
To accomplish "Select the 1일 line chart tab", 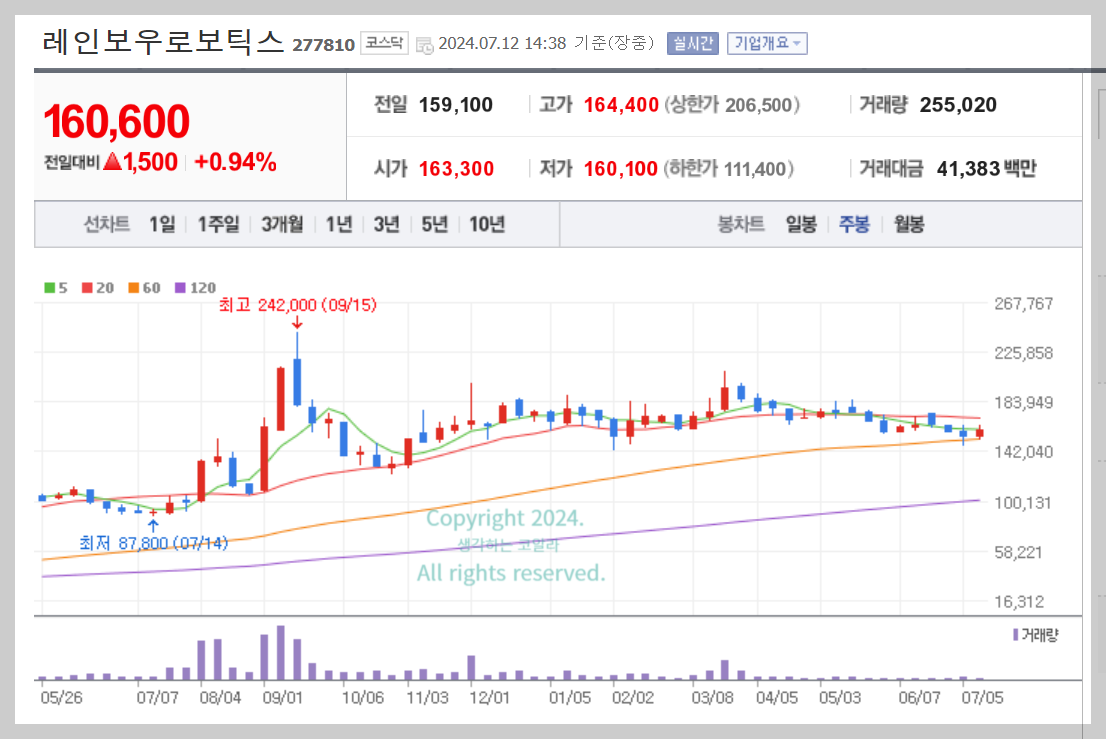I will pyautogui.click(x=162, y=224).
